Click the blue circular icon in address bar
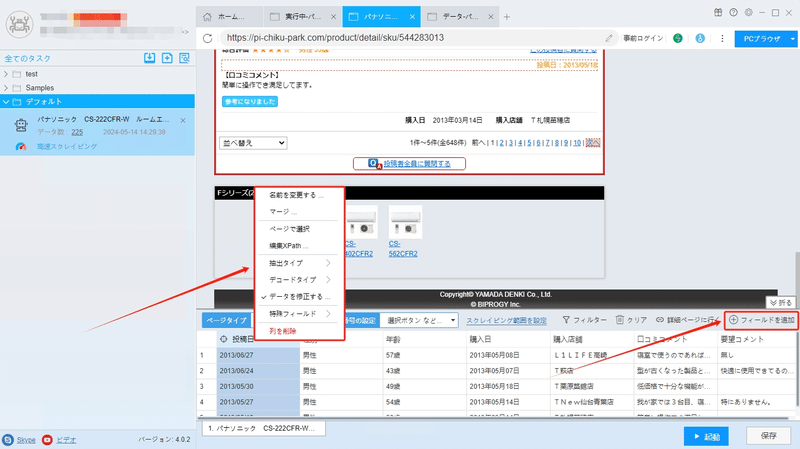Screen dimensions: 800x449 click(700, 38)
